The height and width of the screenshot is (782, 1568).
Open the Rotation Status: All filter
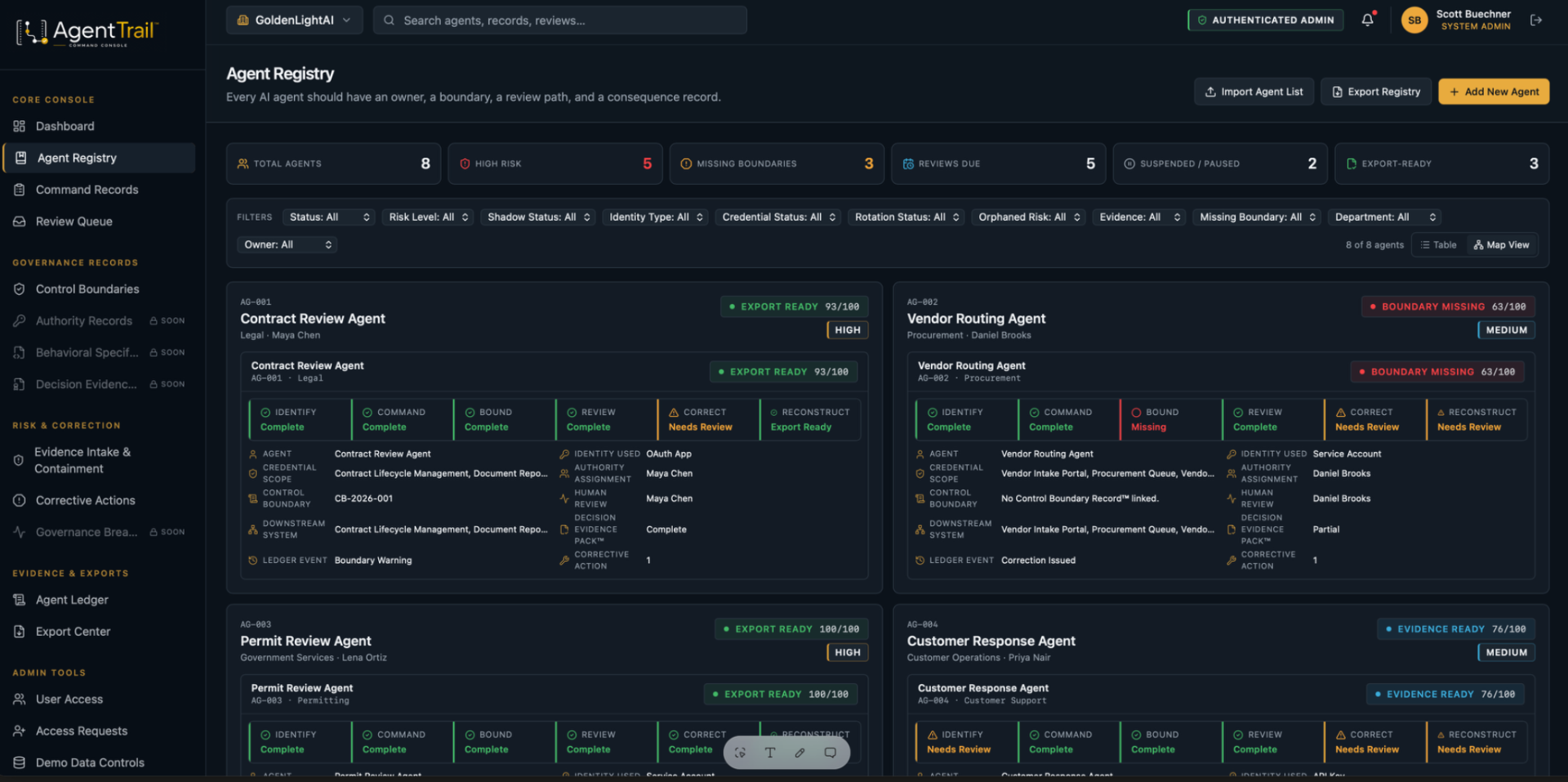pos(906,217)
